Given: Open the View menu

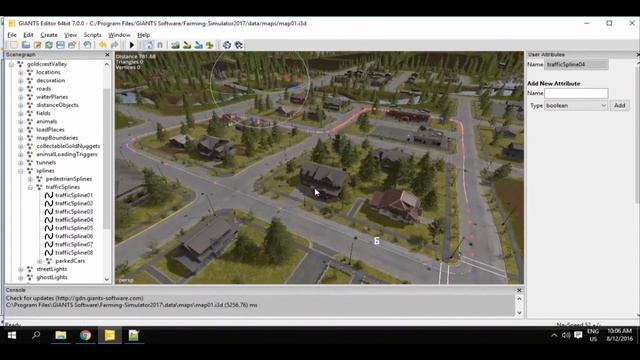Looking at the screenshot, I should click(x=71, y=35).
